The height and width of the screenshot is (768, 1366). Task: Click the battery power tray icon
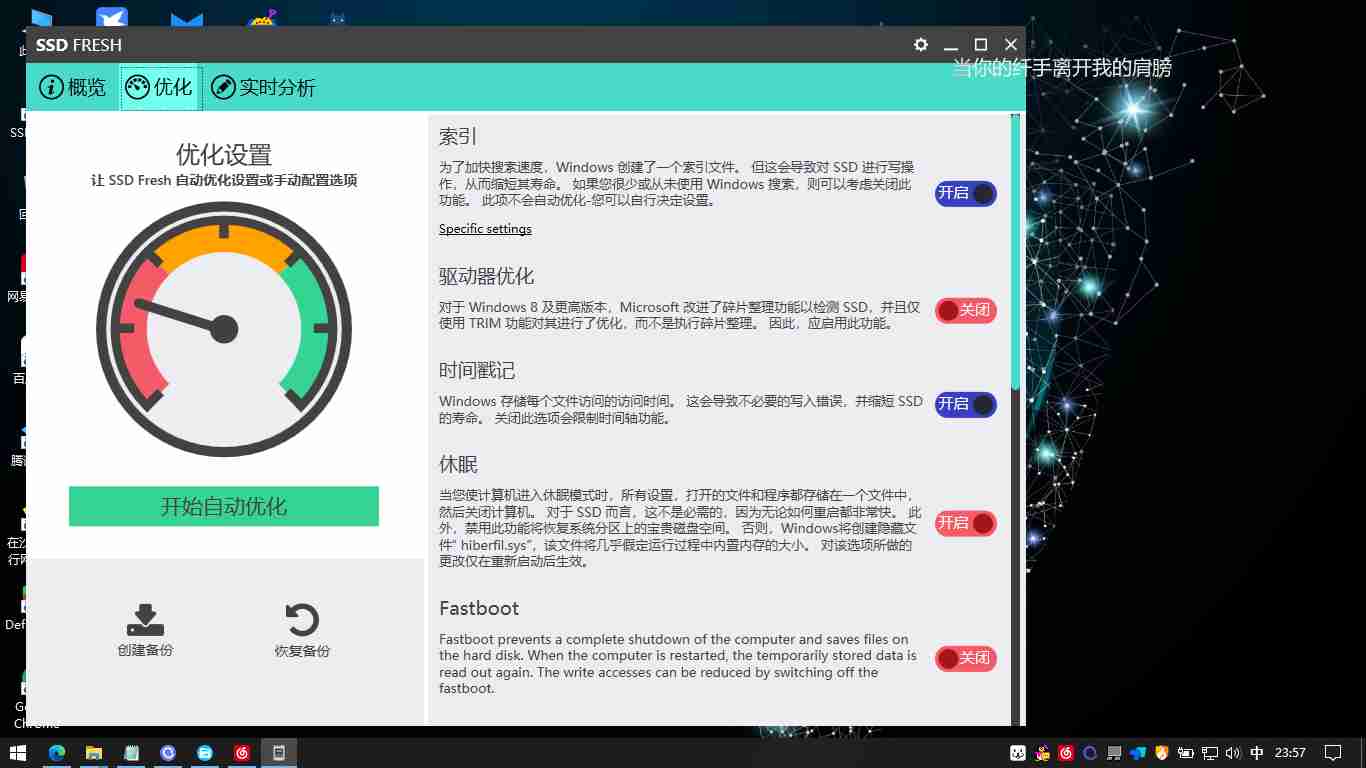point(1186,753)
